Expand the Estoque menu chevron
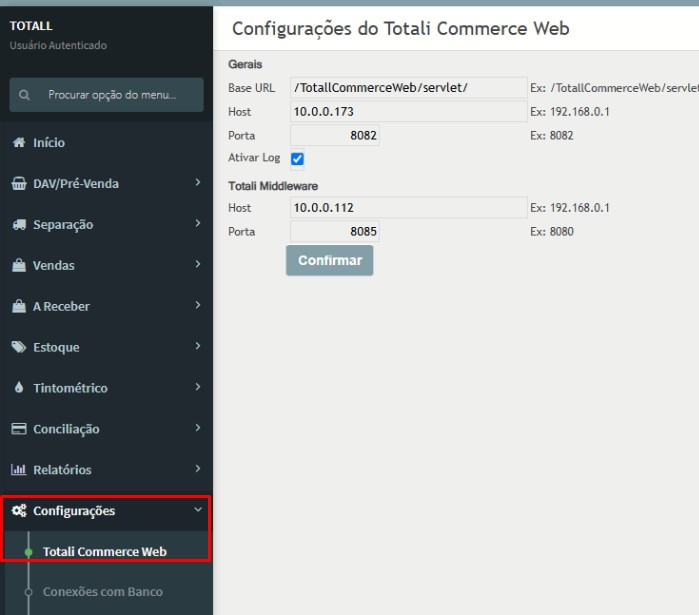 (x=198, y=346)
